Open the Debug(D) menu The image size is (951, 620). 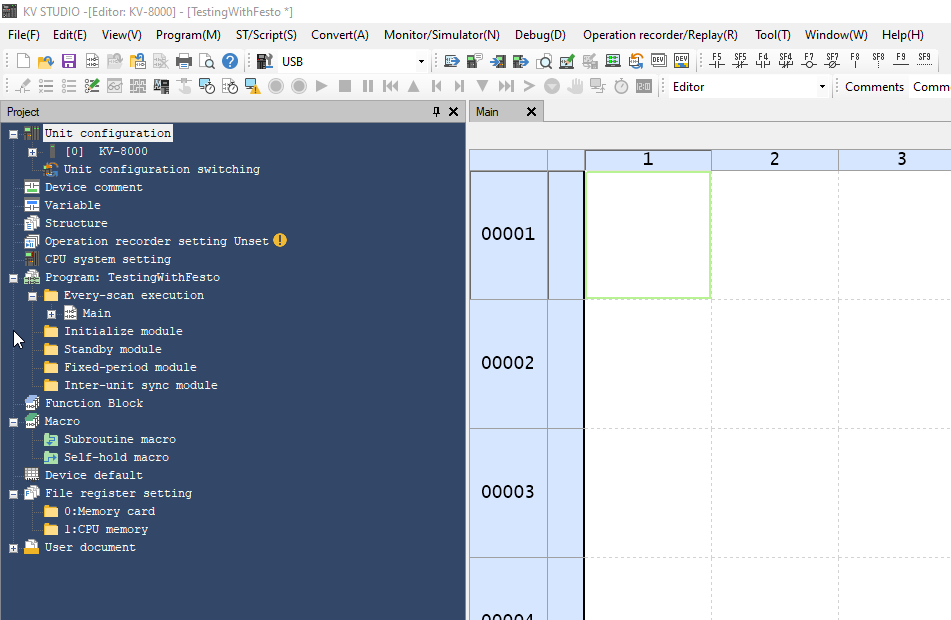[x=540, y=35]
